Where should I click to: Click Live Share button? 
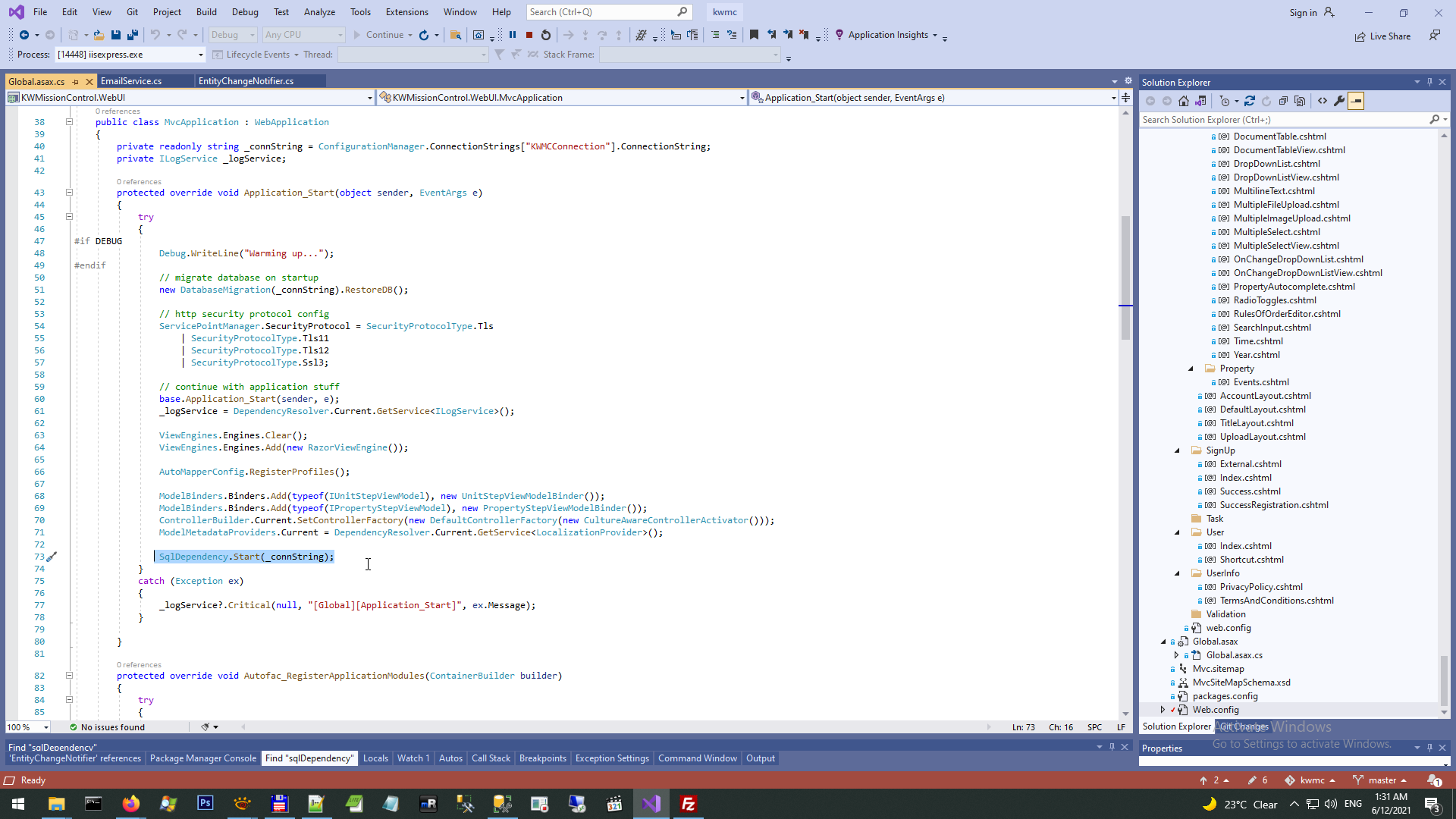[1382, 36]
